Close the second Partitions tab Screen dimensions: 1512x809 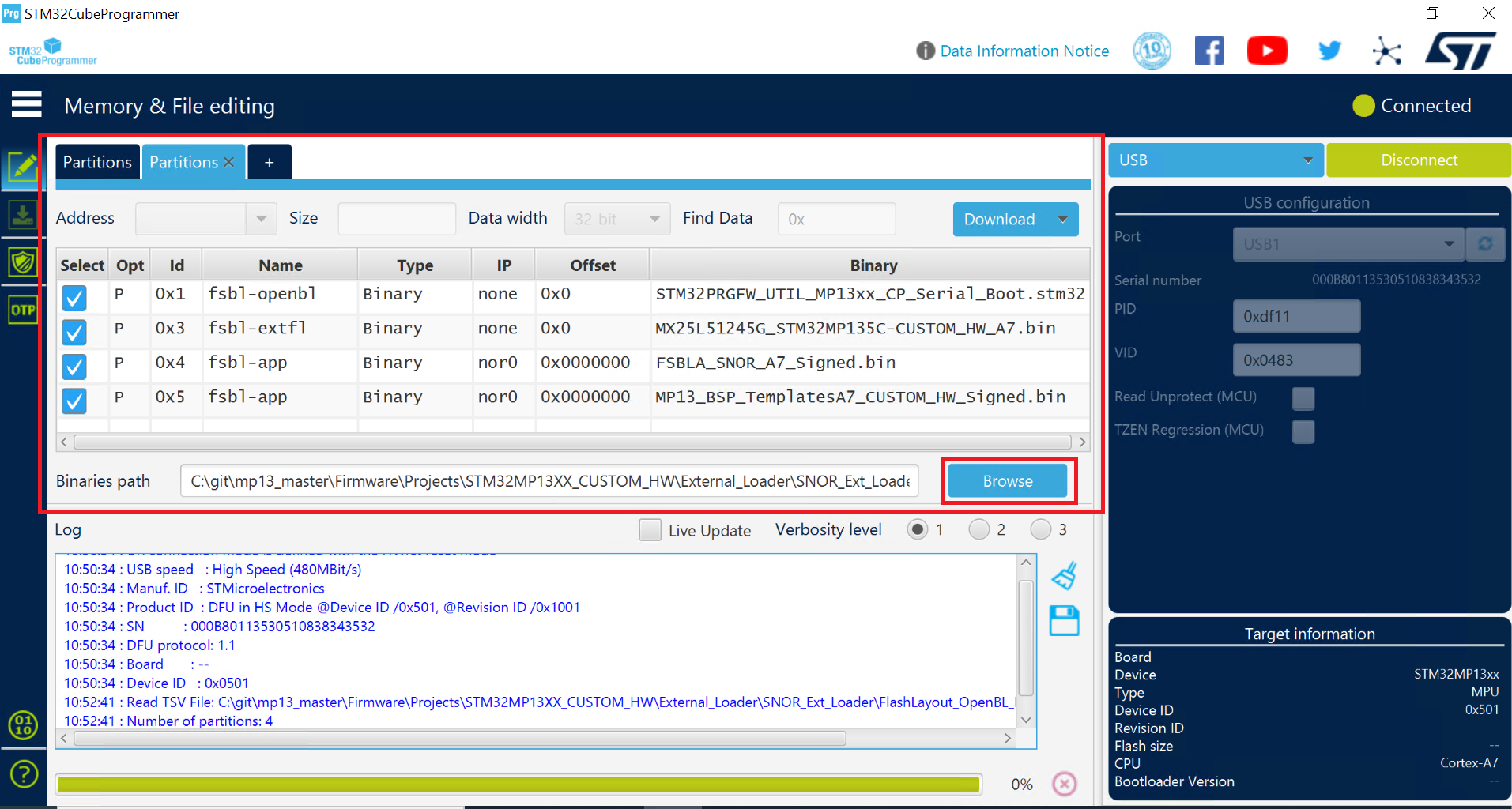[x=228, y=162]
